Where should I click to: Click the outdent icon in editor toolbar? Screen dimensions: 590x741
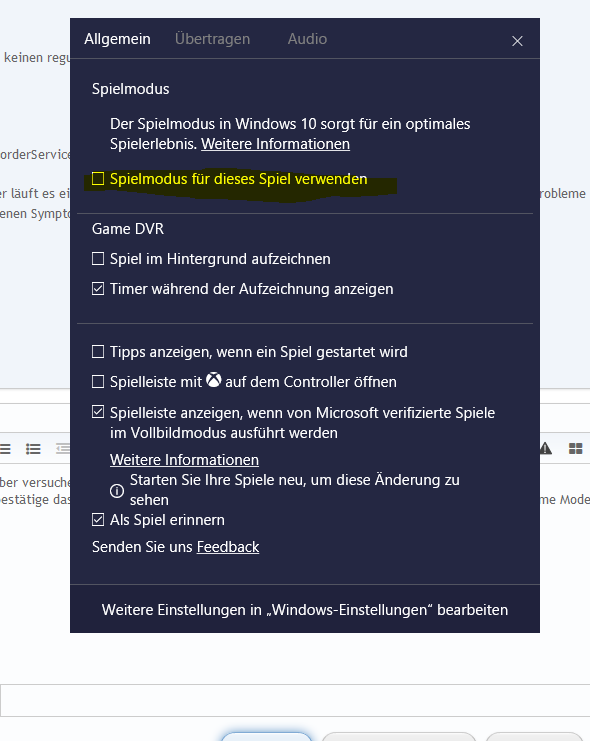63,448
